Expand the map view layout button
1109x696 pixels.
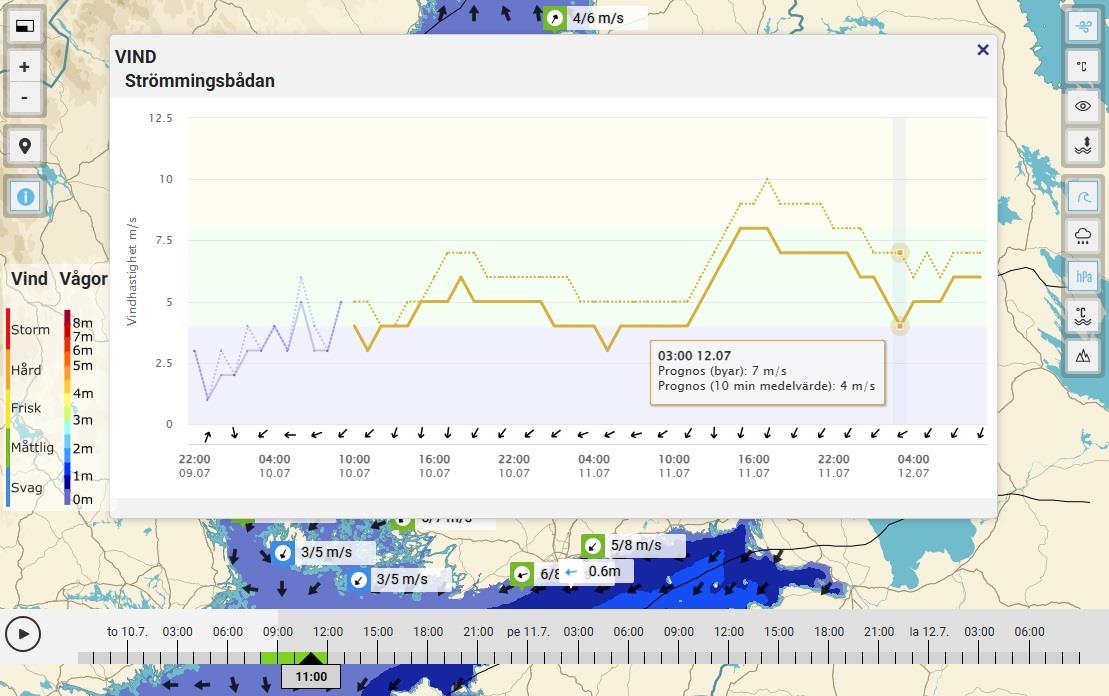tap(25, 27)
